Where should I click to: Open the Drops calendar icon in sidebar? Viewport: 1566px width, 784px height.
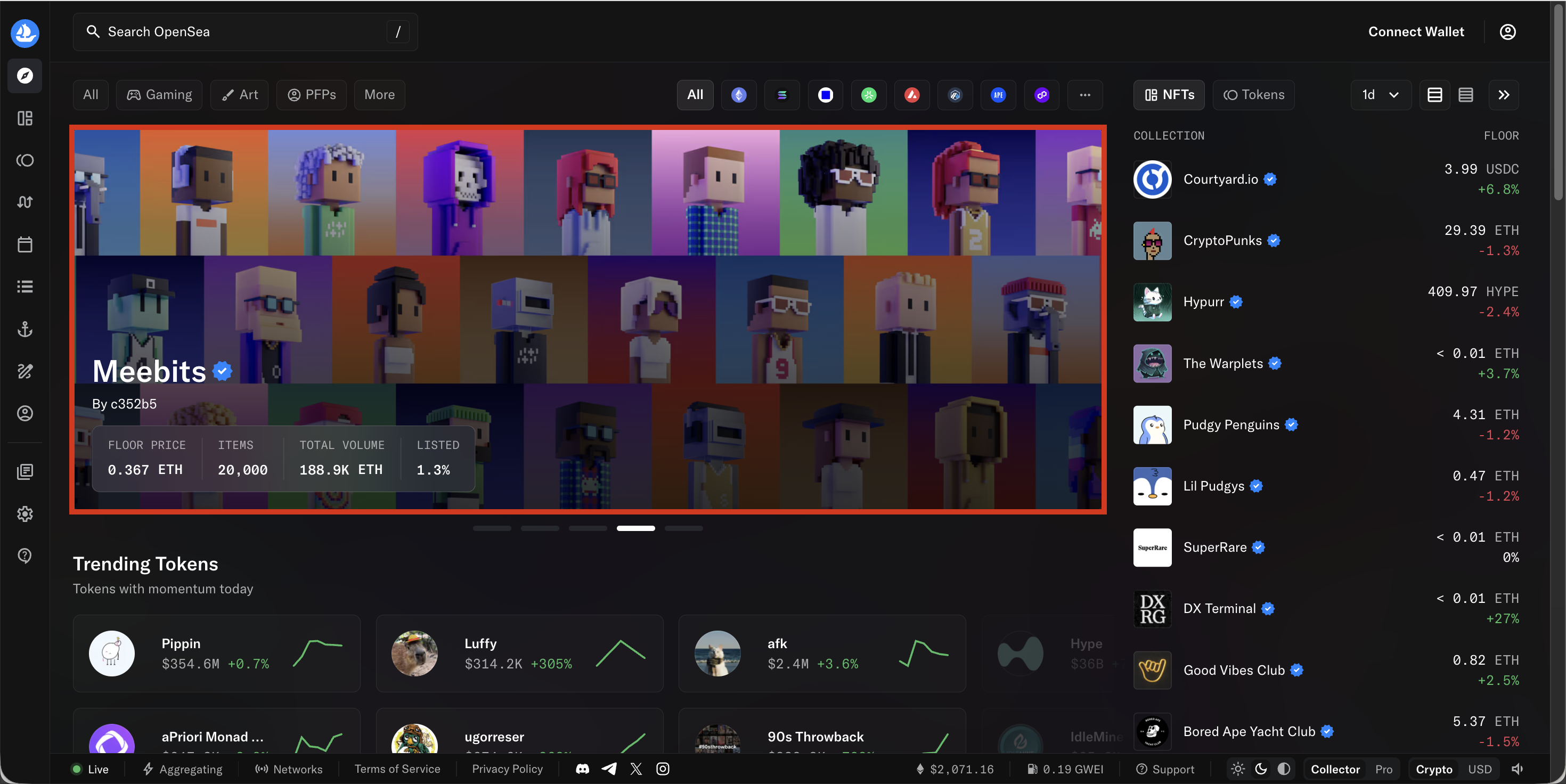click(25, 244)
